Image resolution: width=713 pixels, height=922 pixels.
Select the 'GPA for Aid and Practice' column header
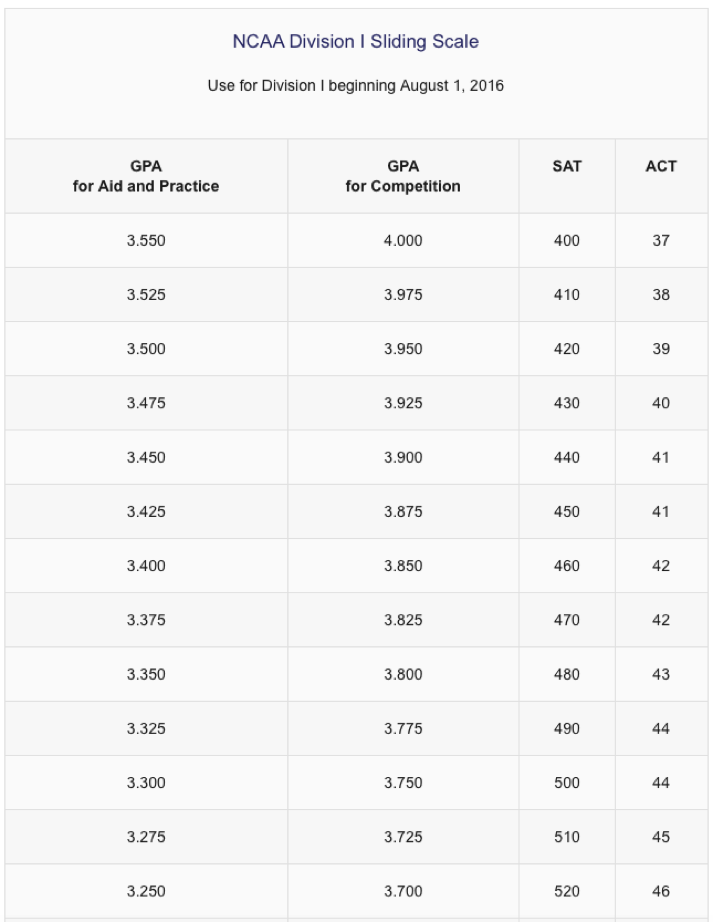point(146,176)
